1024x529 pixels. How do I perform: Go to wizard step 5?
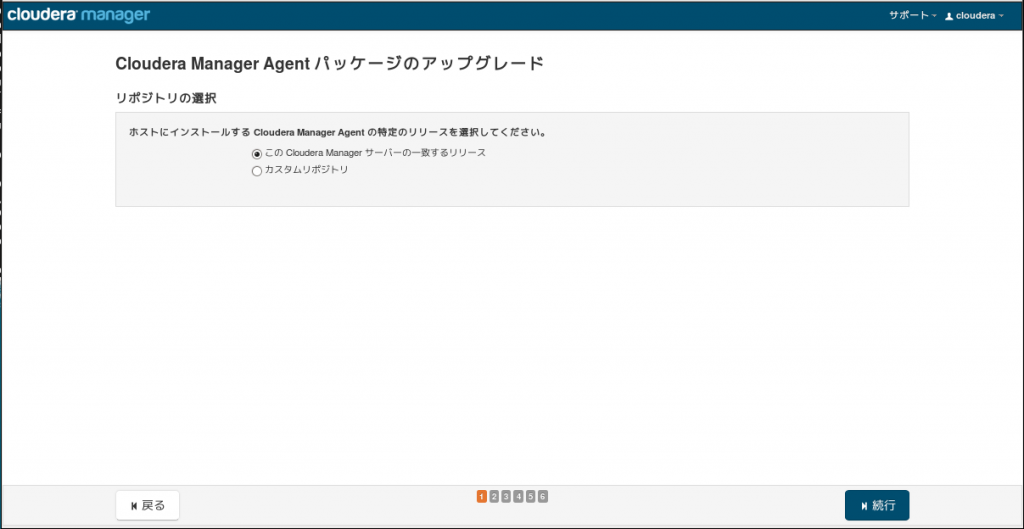tap(531, 497)
